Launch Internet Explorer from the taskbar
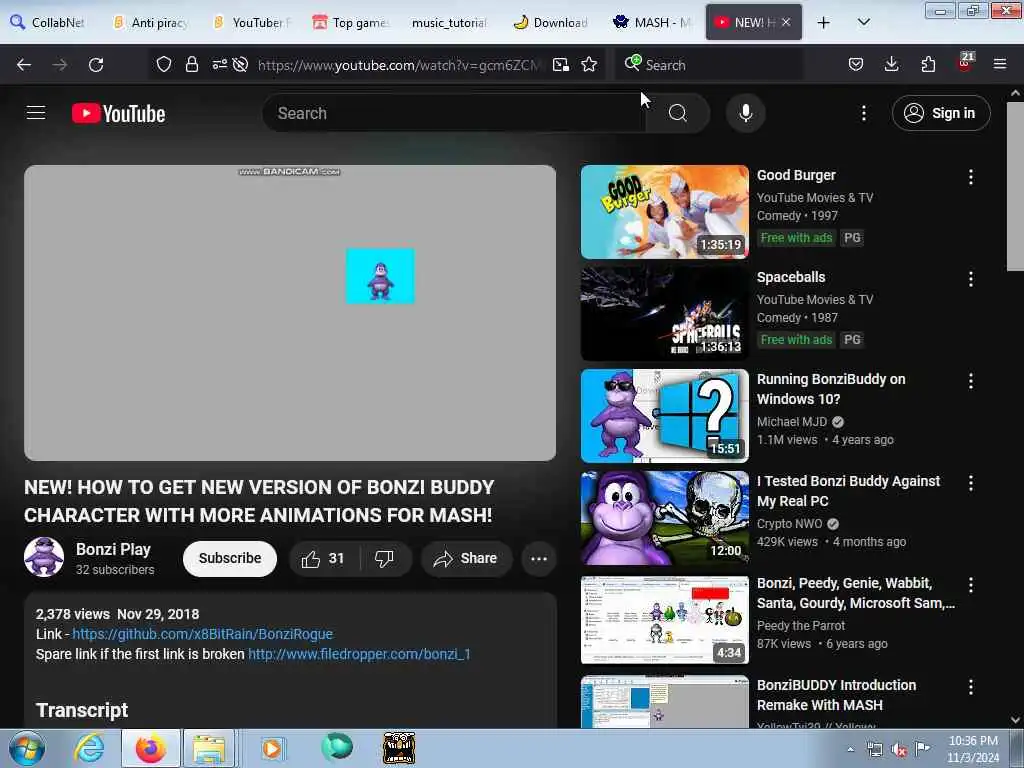The image size is (1024, 768). (89, 748)
